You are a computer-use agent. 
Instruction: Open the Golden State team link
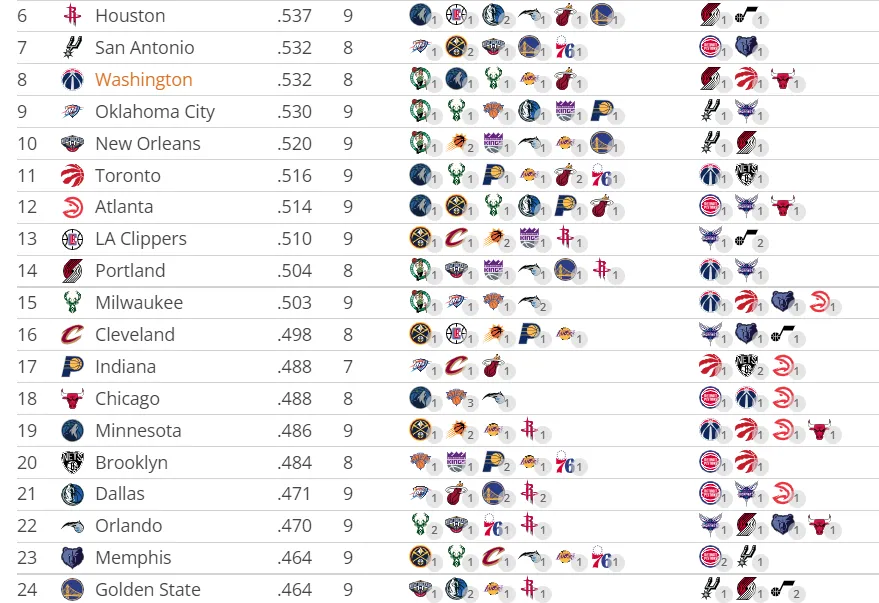[147, 590]
